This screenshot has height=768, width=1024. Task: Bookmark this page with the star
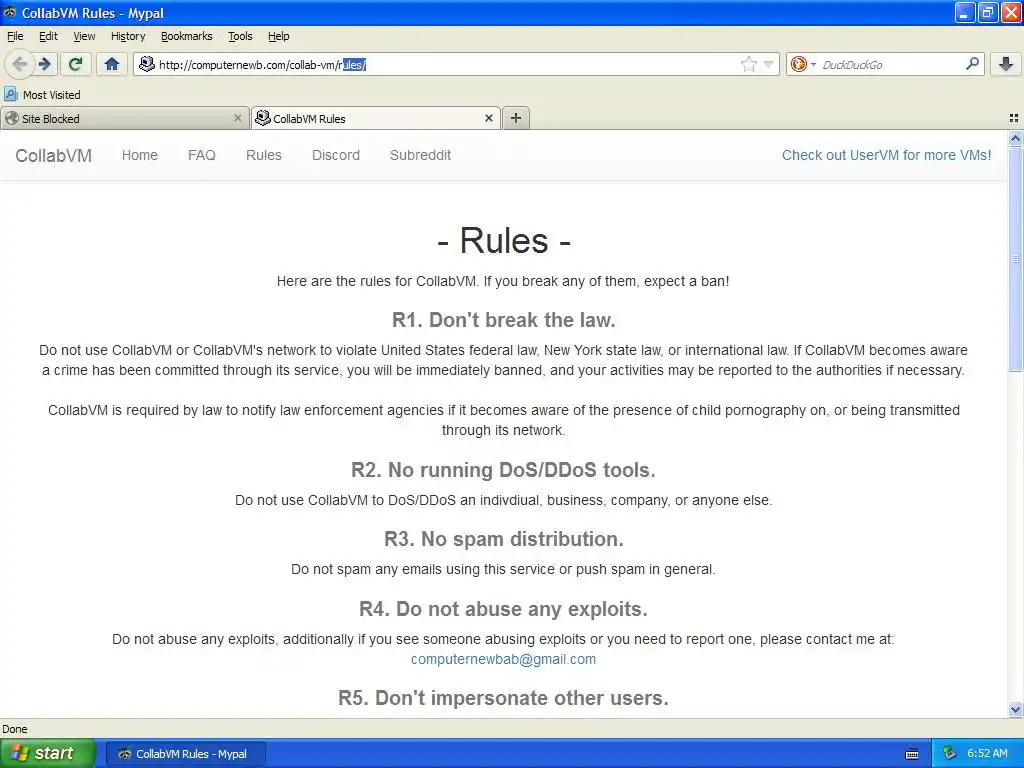[x=748, y=64]
